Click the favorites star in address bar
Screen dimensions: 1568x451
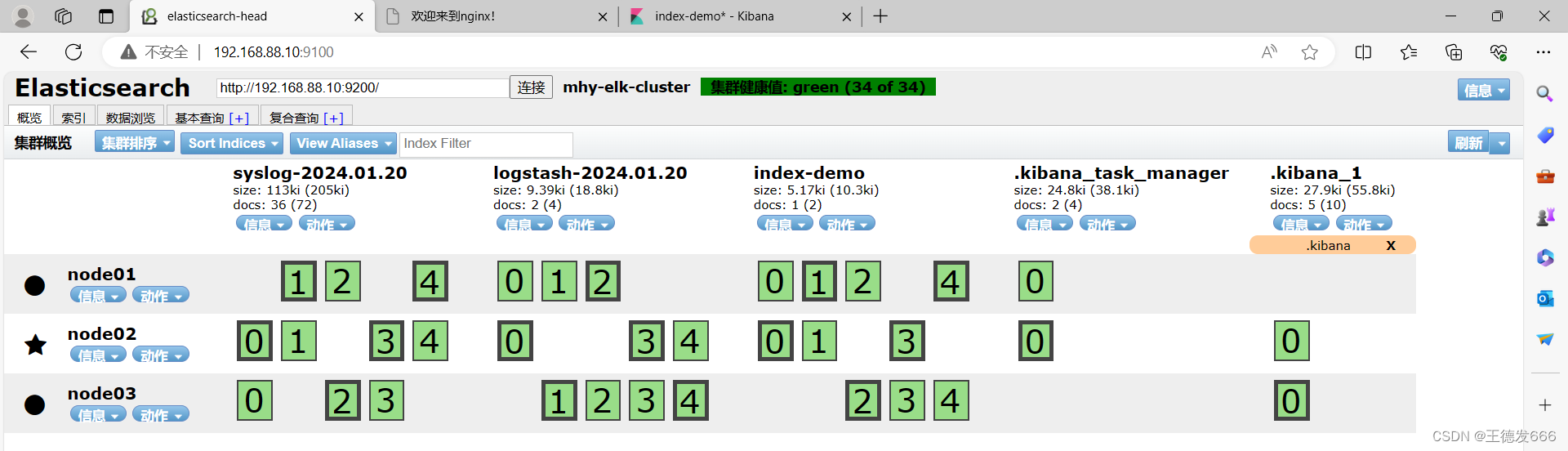pos(1310,52)
